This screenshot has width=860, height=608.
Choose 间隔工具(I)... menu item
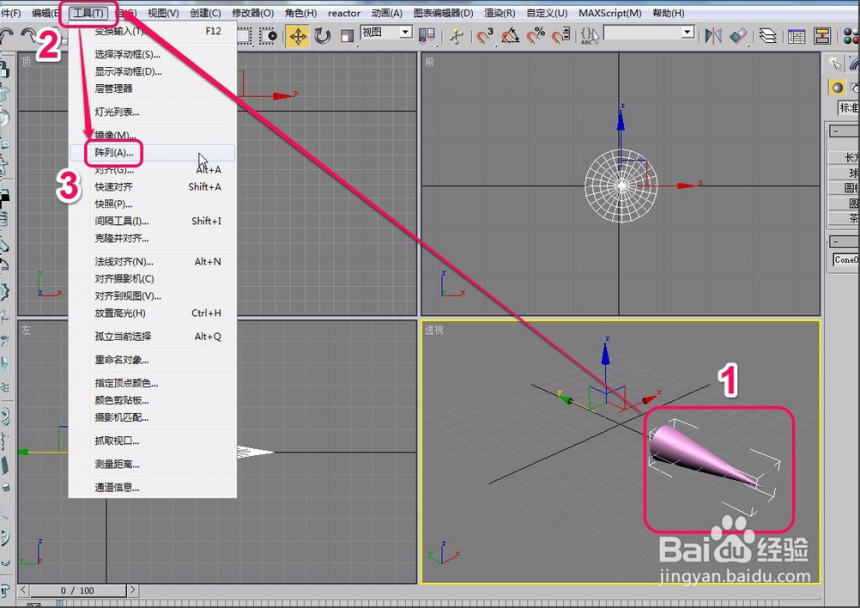pos(153,221)
